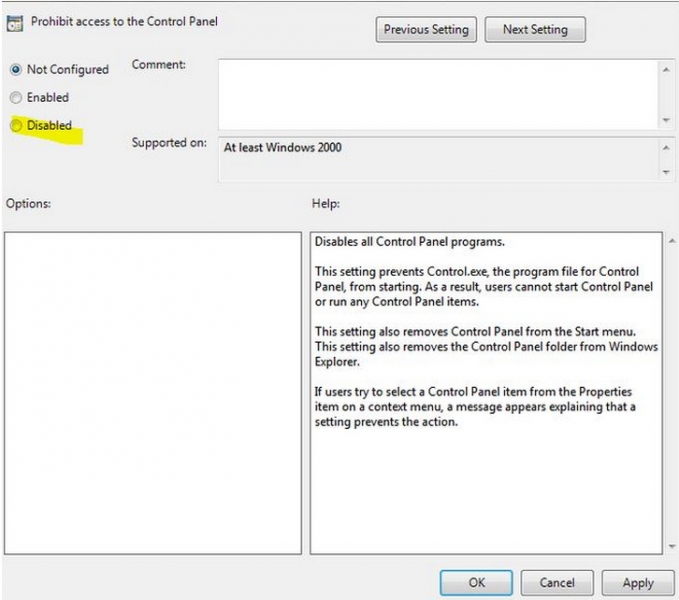Click Comment box scroll down arrow
Image resolution: width=679 pixels, height=600 pixels.
[667, 120]
